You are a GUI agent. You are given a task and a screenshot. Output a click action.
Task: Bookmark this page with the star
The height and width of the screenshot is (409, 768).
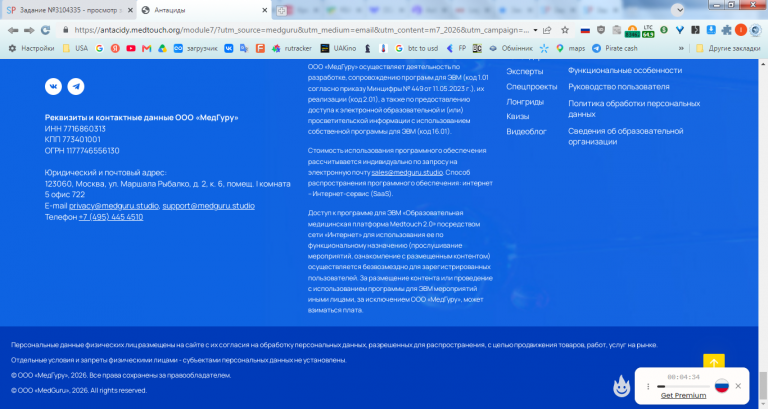(x=565, y=30)
